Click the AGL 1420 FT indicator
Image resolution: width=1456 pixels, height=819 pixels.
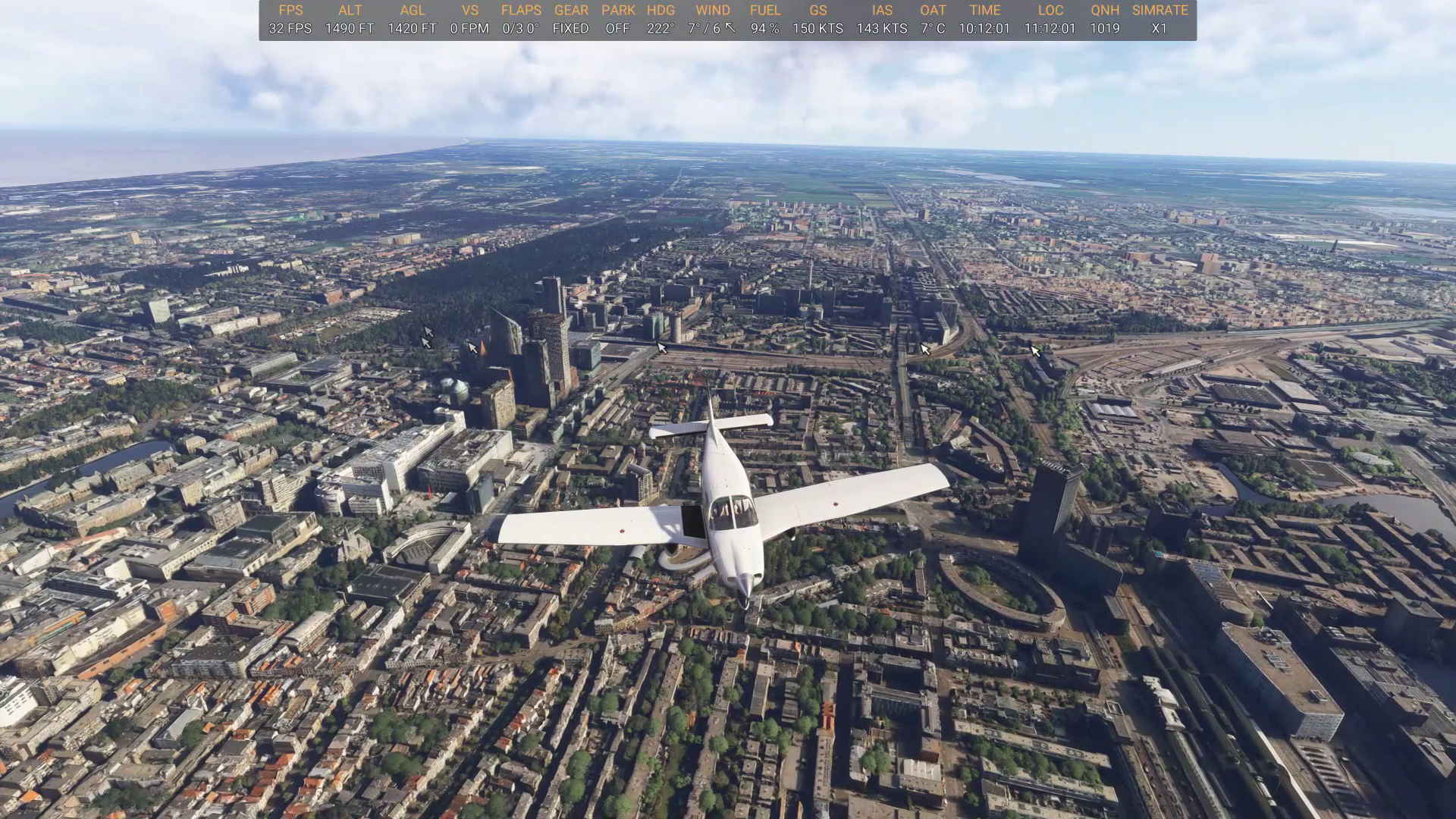coord(412,28)
